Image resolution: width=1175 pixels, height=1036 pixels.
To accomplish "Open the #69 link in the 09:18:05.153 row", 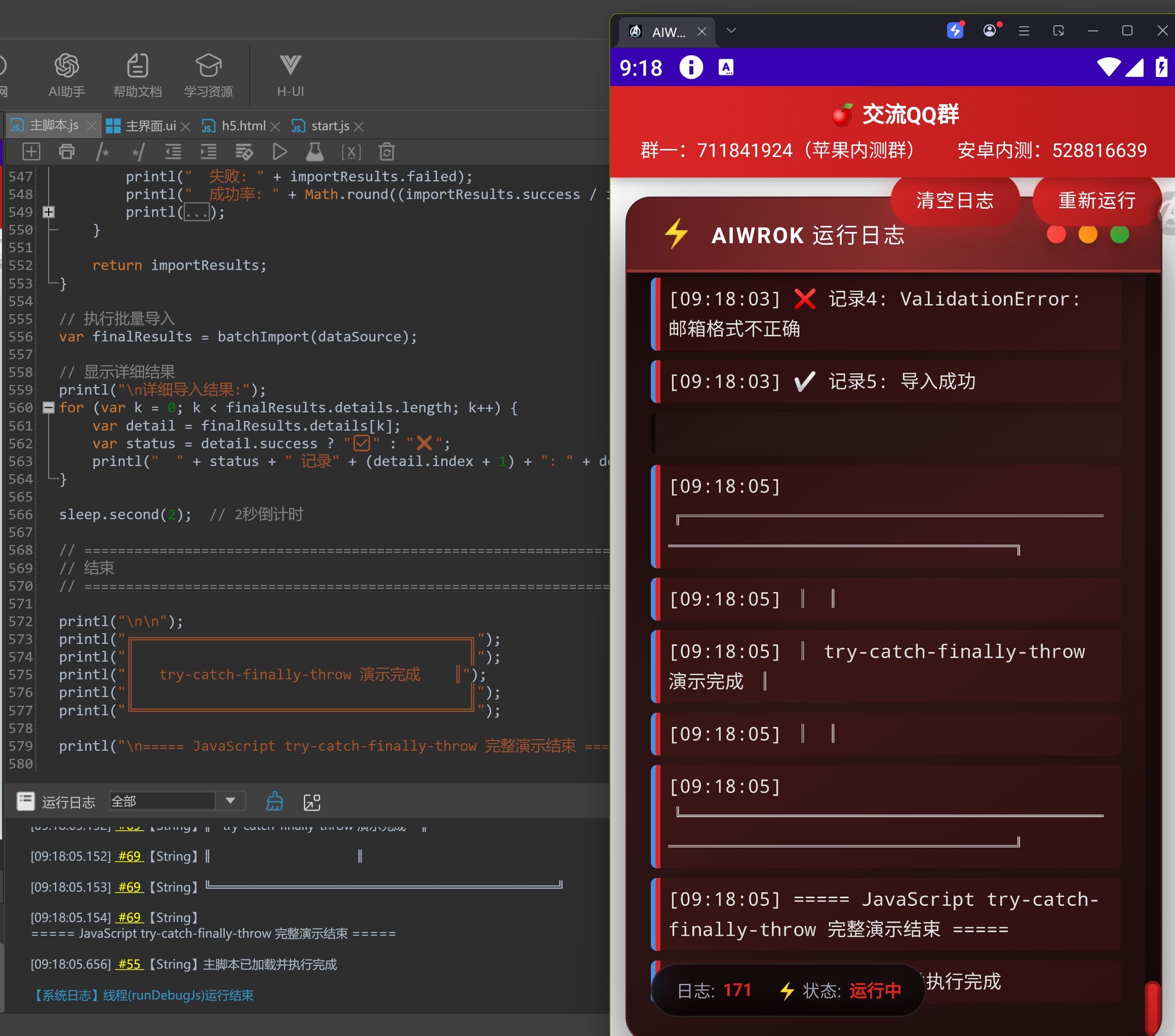I will [130, 887].
